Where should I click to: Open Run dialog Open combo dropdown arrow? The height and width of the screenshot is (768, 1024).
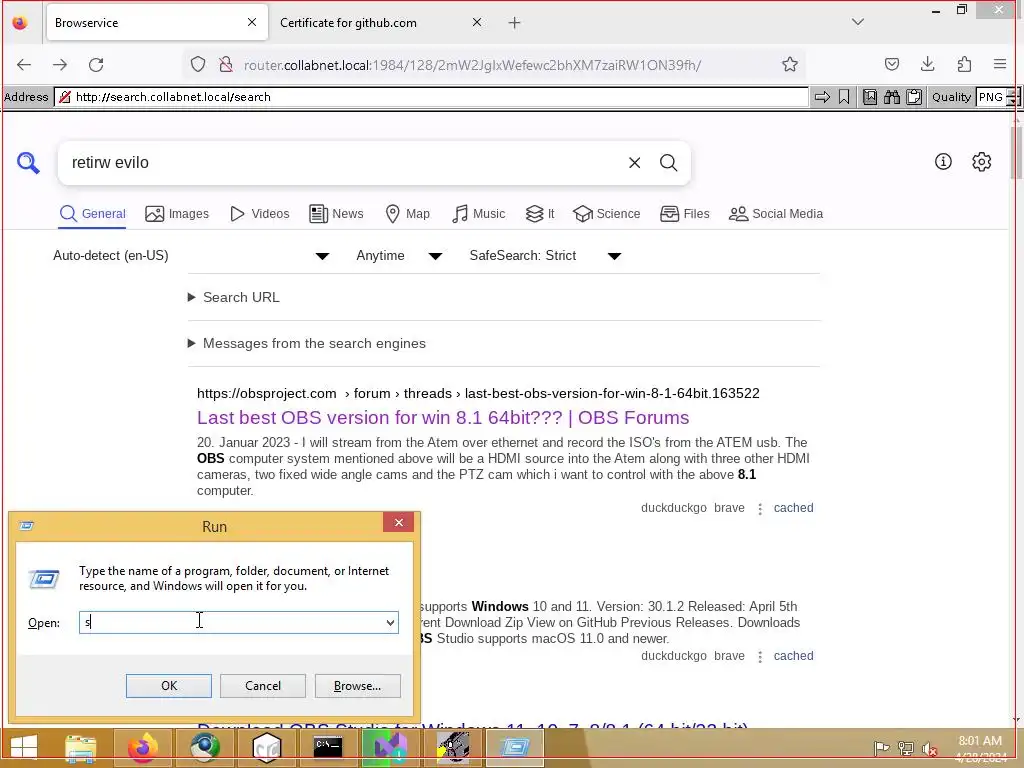[x=390, y=622]
